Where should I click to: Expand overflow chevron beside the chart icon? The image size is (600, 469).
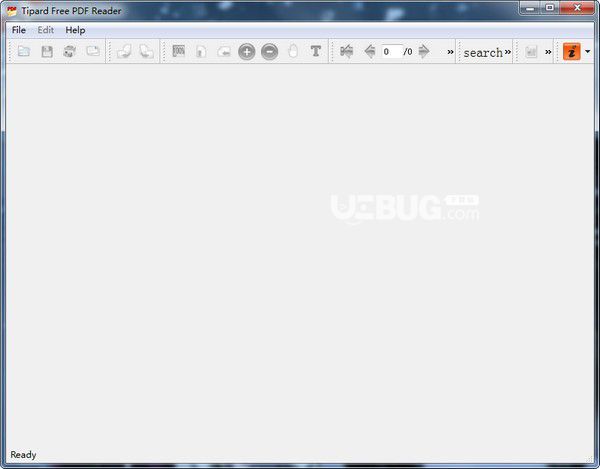click(548, 52)
